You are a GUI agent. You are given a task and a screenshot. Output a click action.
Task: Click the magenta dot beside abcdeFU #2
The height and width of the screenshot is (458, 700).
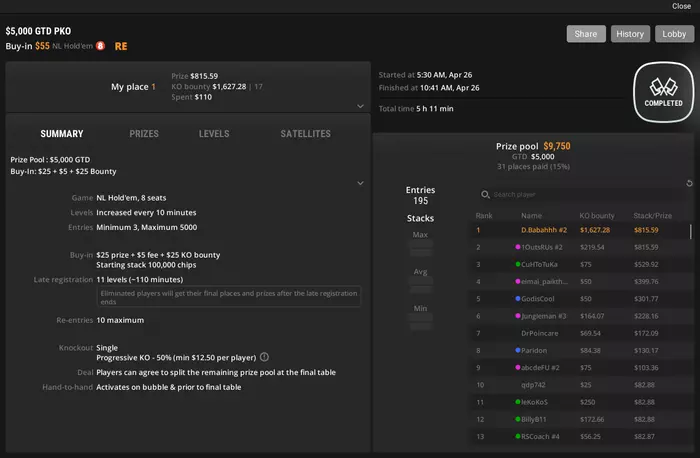[518, 367]
